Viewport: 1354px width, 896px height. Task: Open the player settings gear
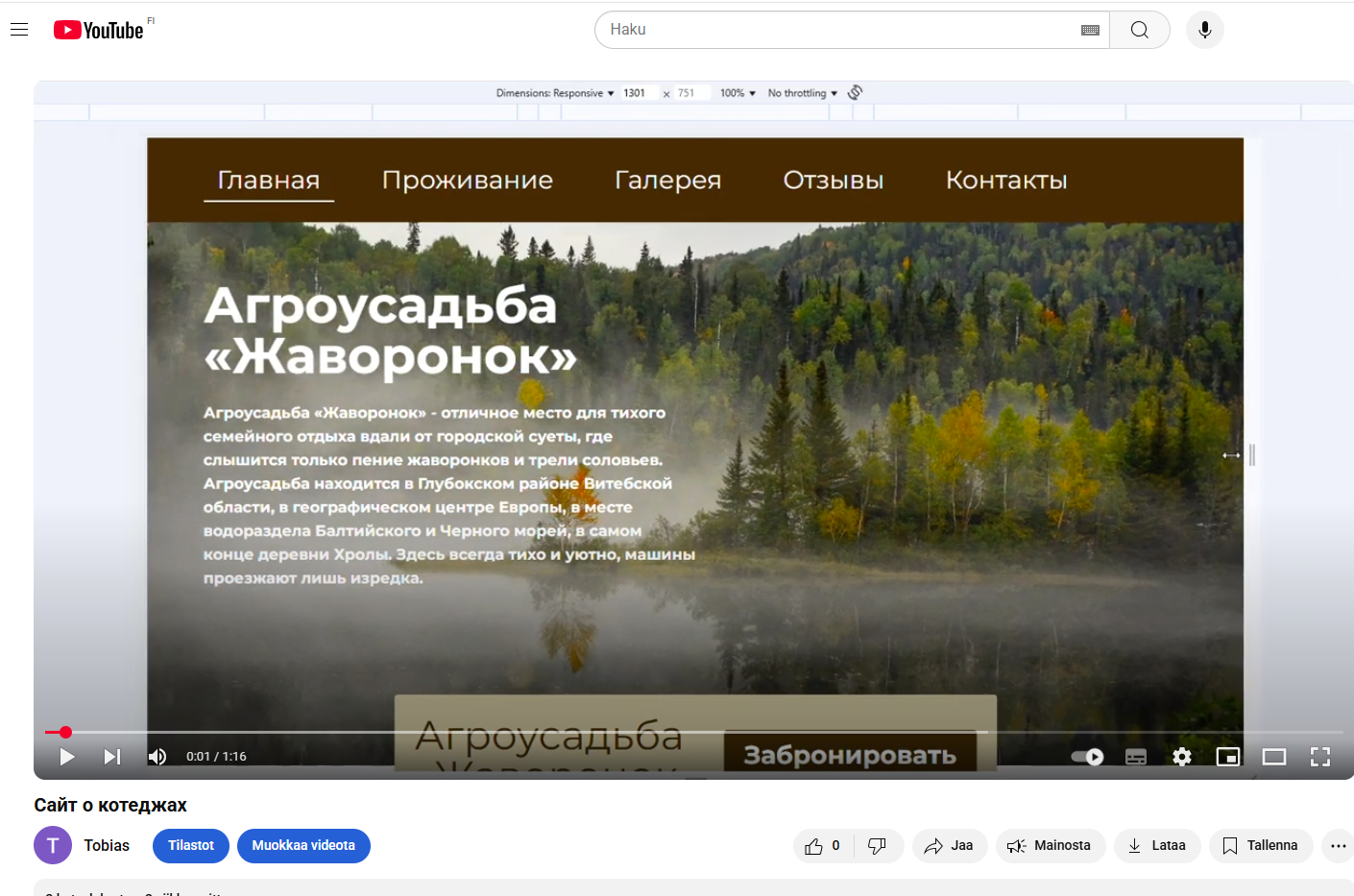point(1181,757)
